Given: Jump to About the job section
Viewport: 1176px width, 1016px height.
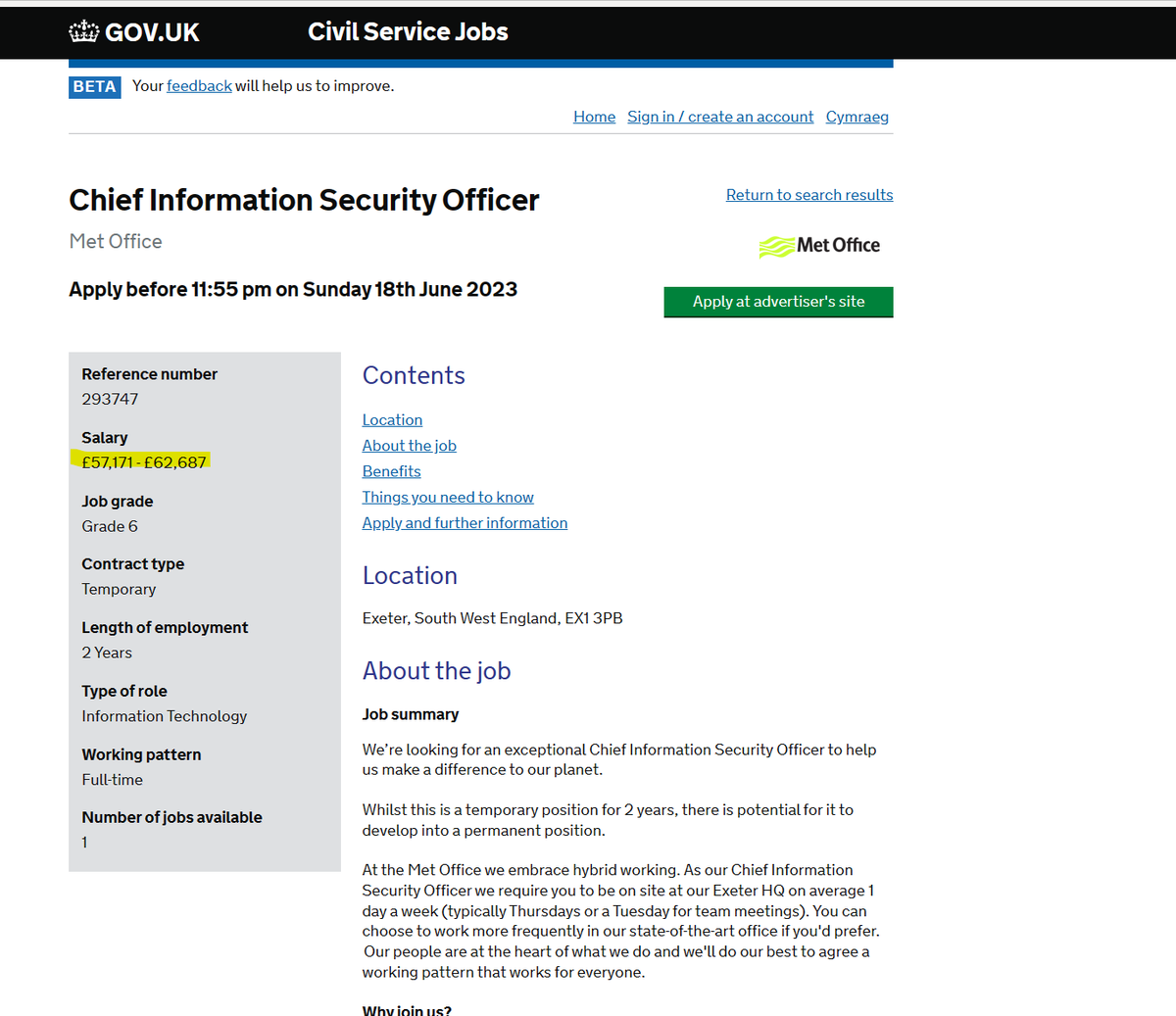Looking at the screenshot, I should coord(410,446).
